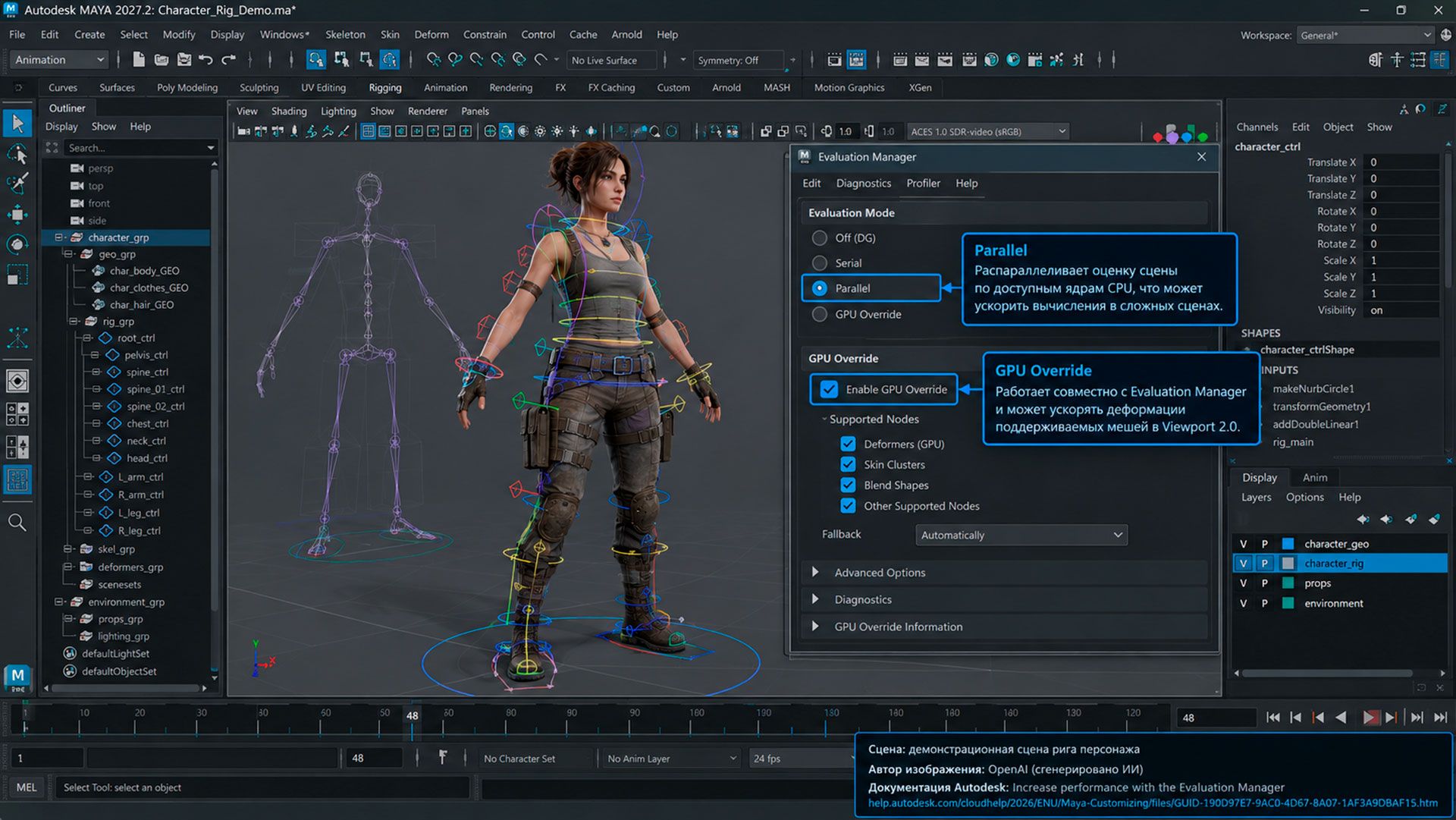Activate the Move tool in left toolbox

pyautogui.click(x=17, y=214)
